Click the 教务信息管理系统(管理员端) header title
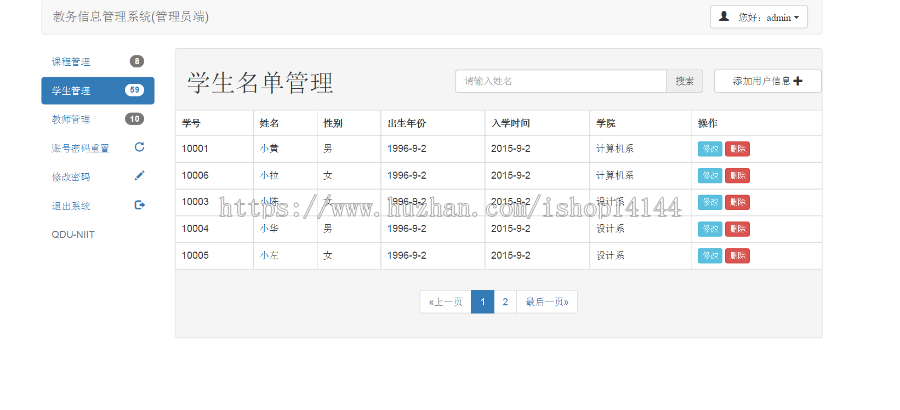Image resolution: width=900 pixels, height=410 pixels. 131,17
